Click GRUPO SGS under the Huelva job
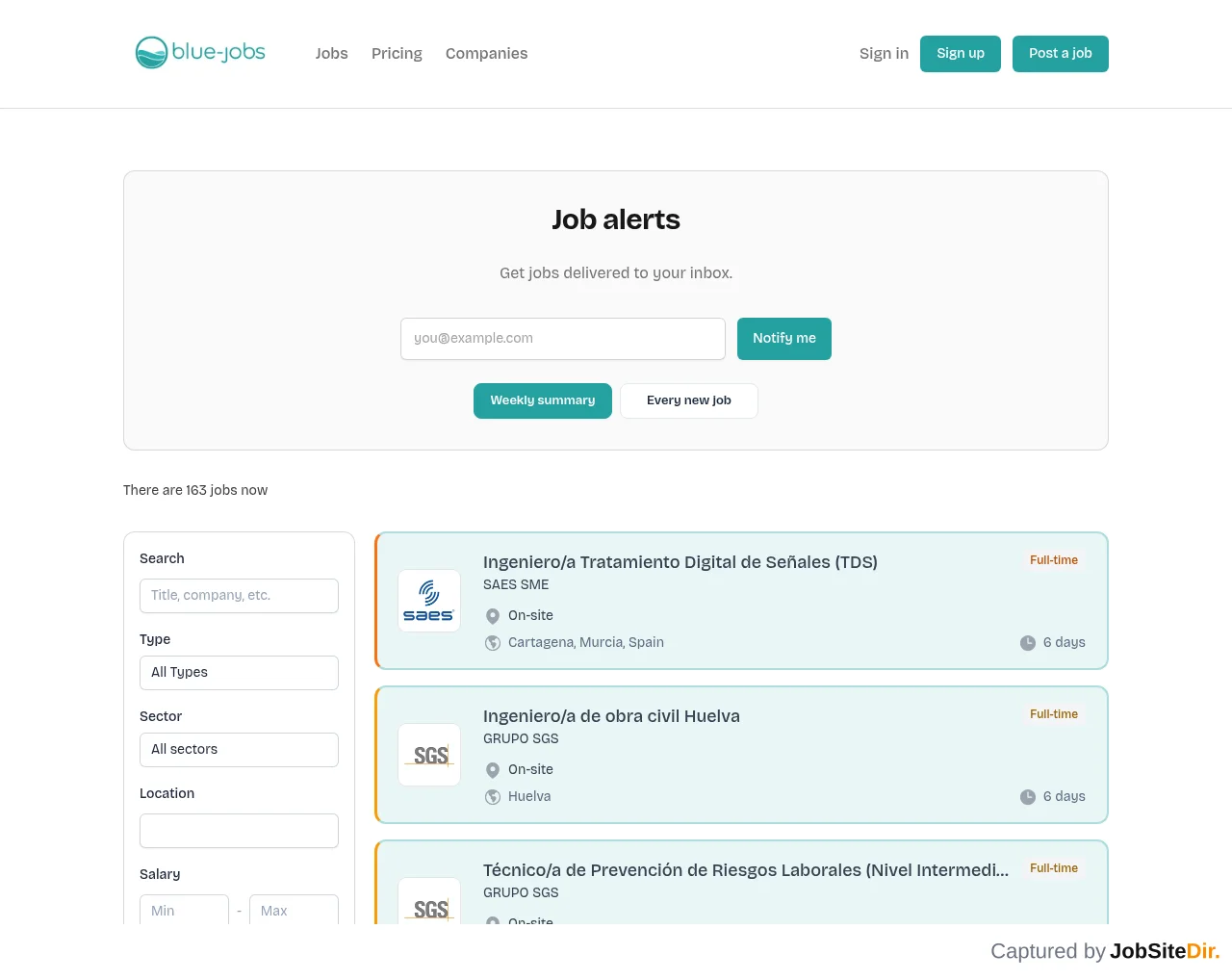The image size is (1232, 980). click(521, 739)
